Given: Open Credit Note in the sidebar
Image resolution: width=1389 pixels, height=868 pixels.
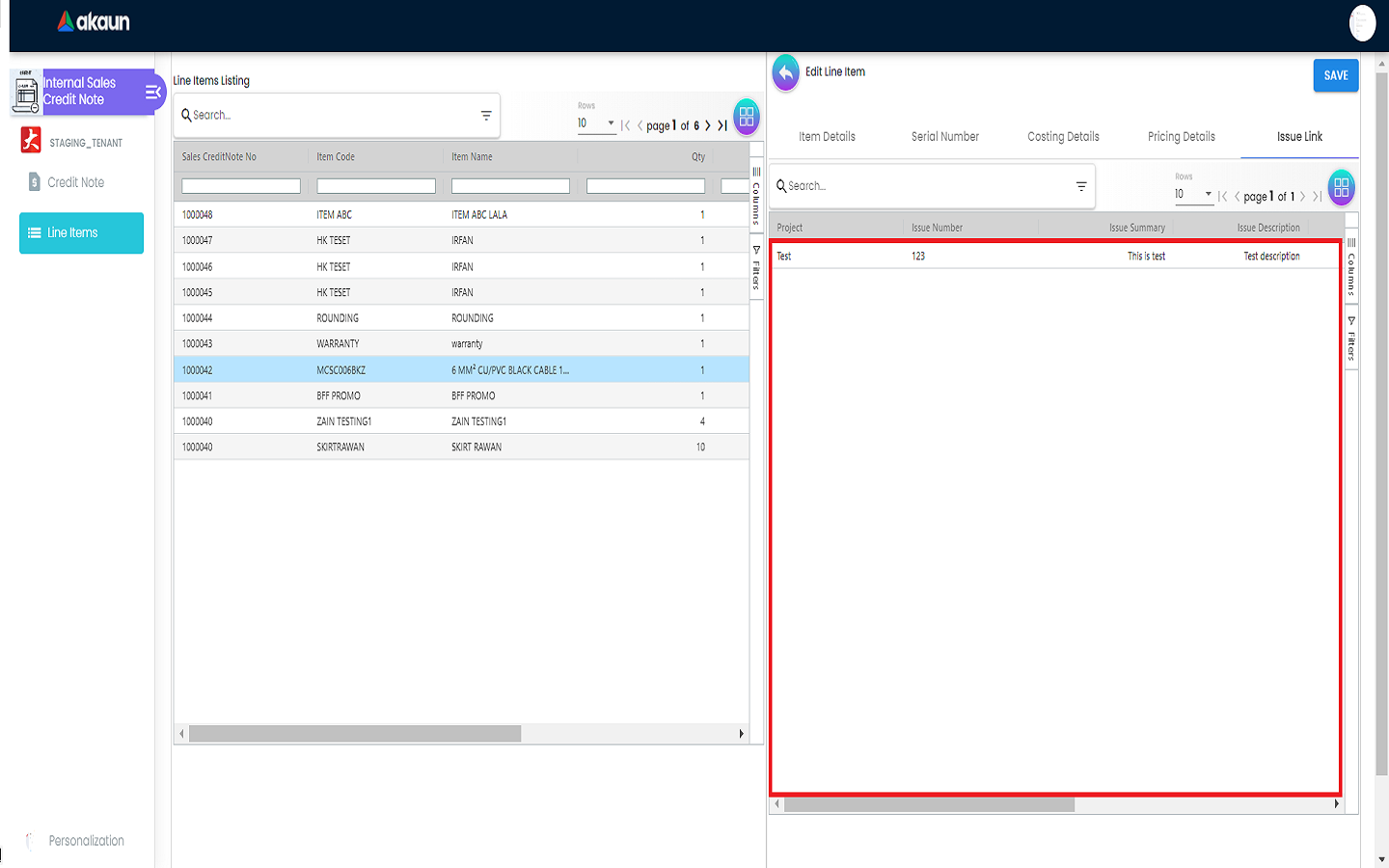Looking at the screenshot, I should (x=75, y=182).
